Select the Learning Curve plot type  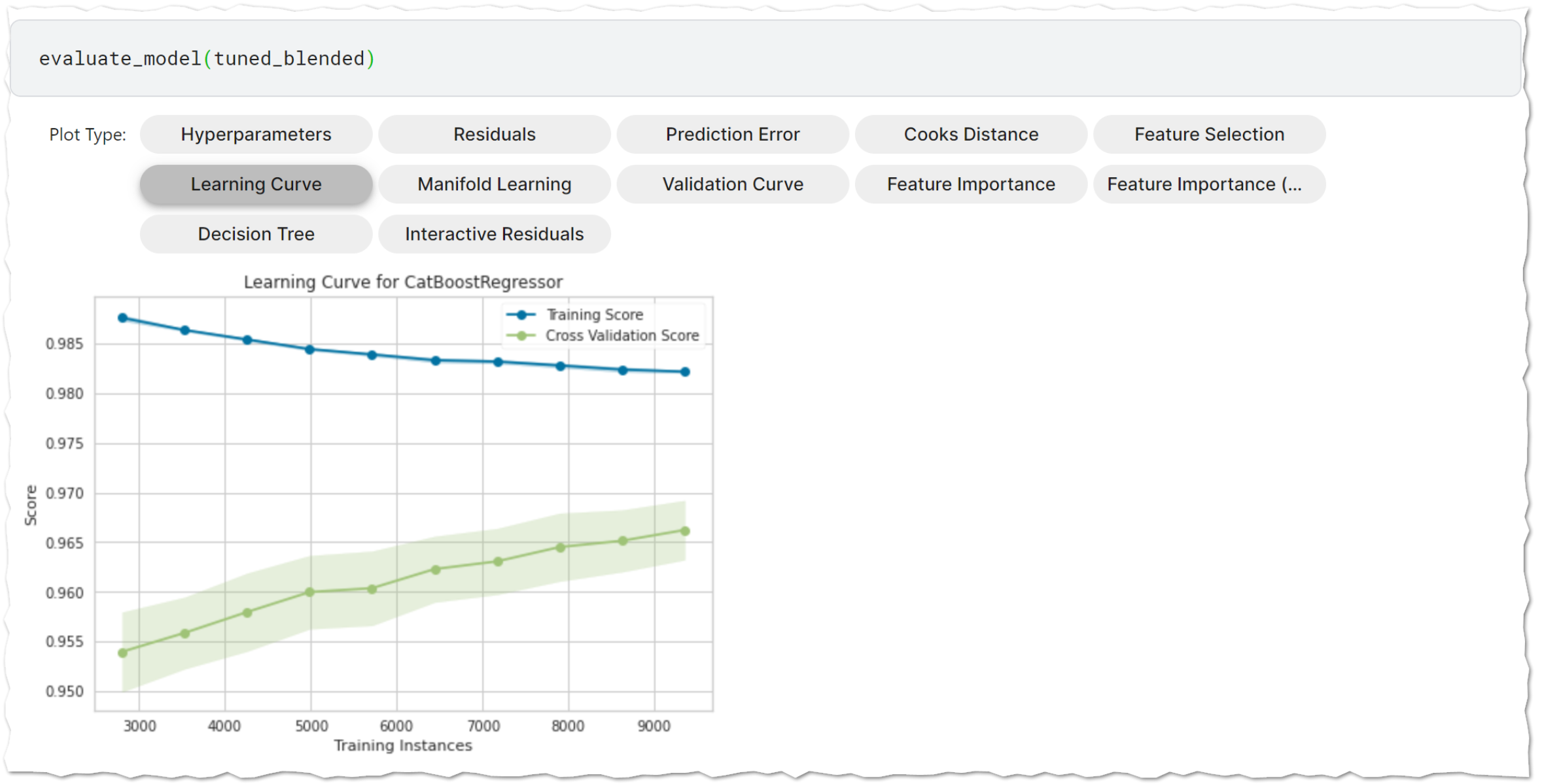click(x=255, y=184)
